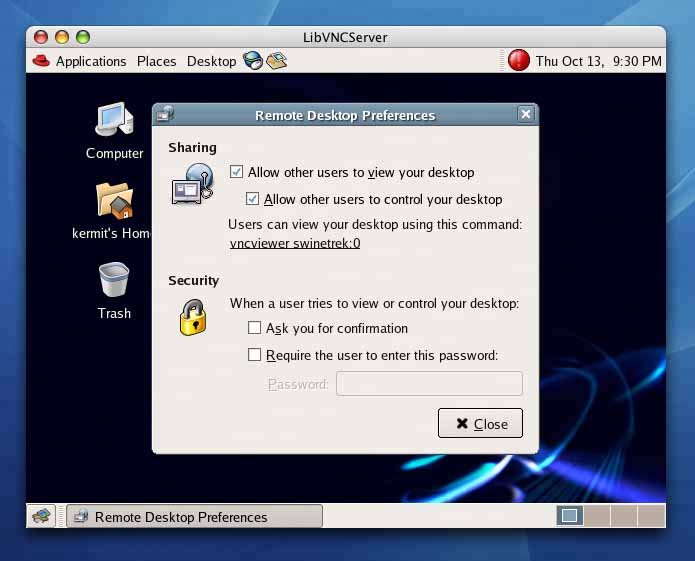
Task: Open the Desktop menu
Action: [211, 61]
